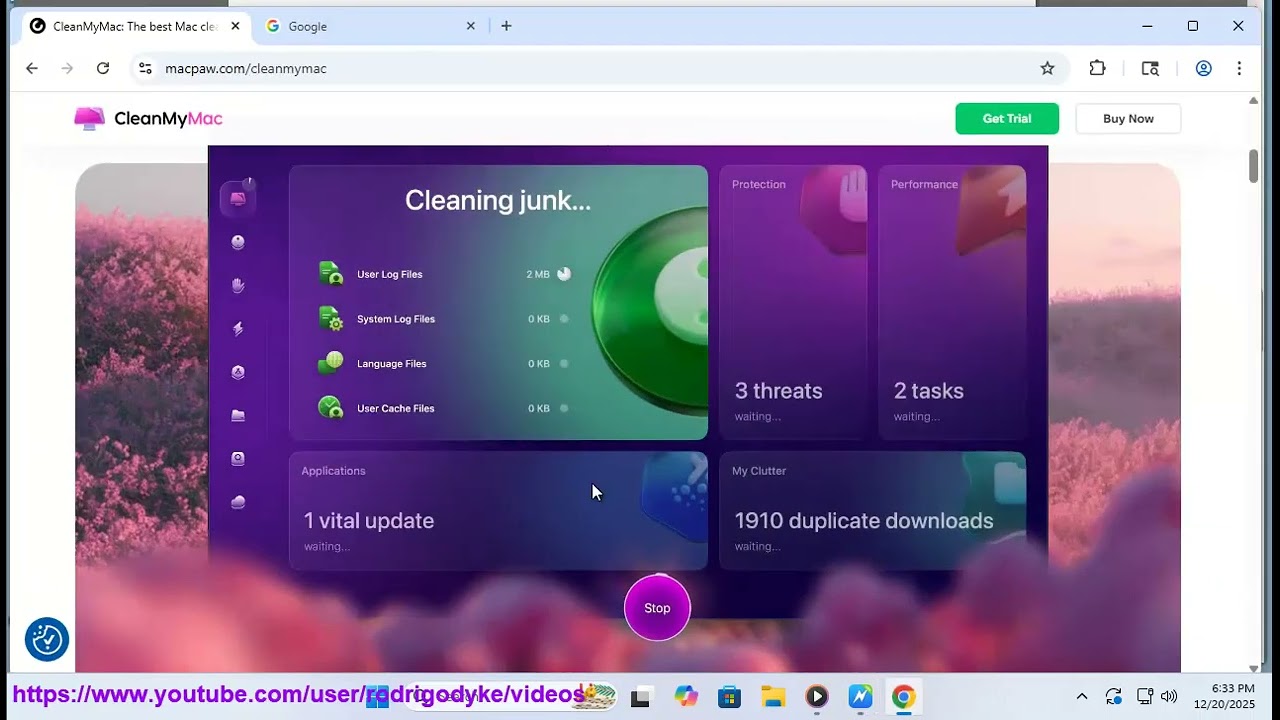Screen dimensions: 1280x720
Task: Select the CleanMyMac browser tab
Action: (x=135, y=26)
